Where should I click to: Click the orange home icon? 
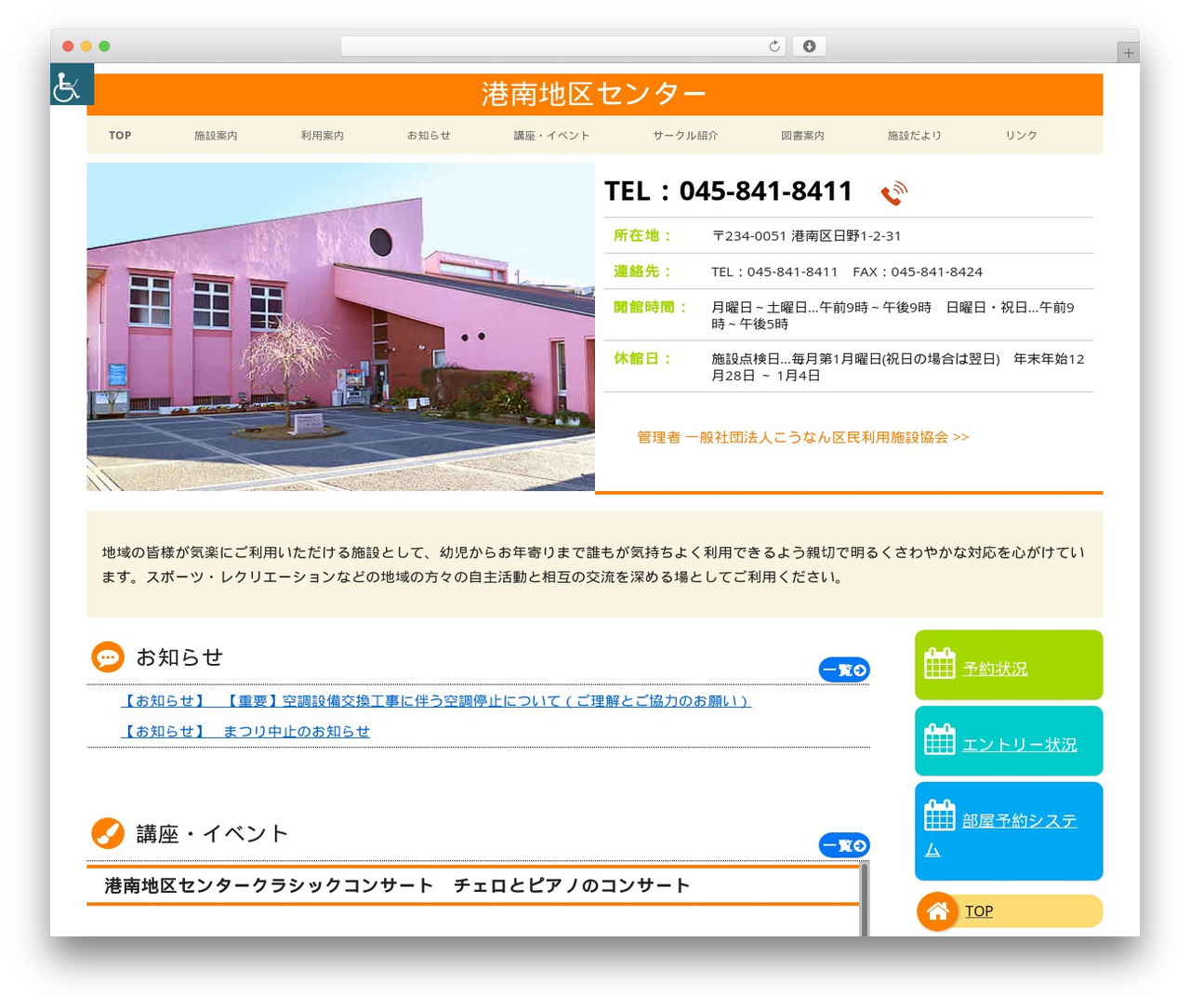(937, 911)
